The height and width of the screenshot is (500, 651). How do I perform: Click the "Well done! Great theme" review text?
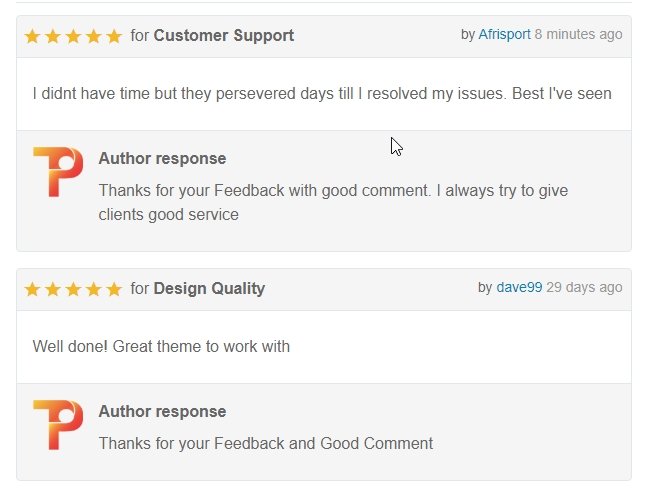click(x=161, y=347)
